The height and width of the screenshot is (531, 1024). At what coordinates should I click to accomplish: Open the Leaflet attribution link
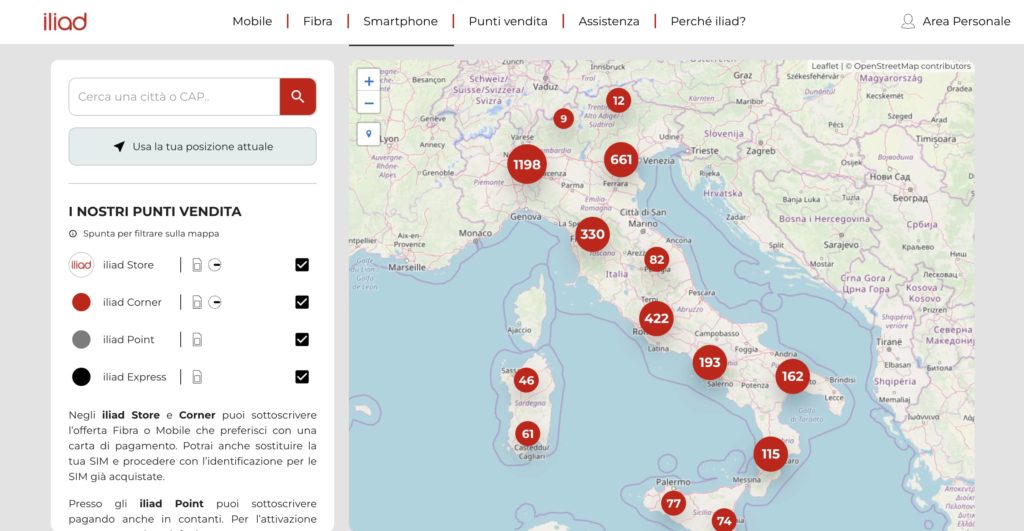pyautogui.click(x=825, y=66)
